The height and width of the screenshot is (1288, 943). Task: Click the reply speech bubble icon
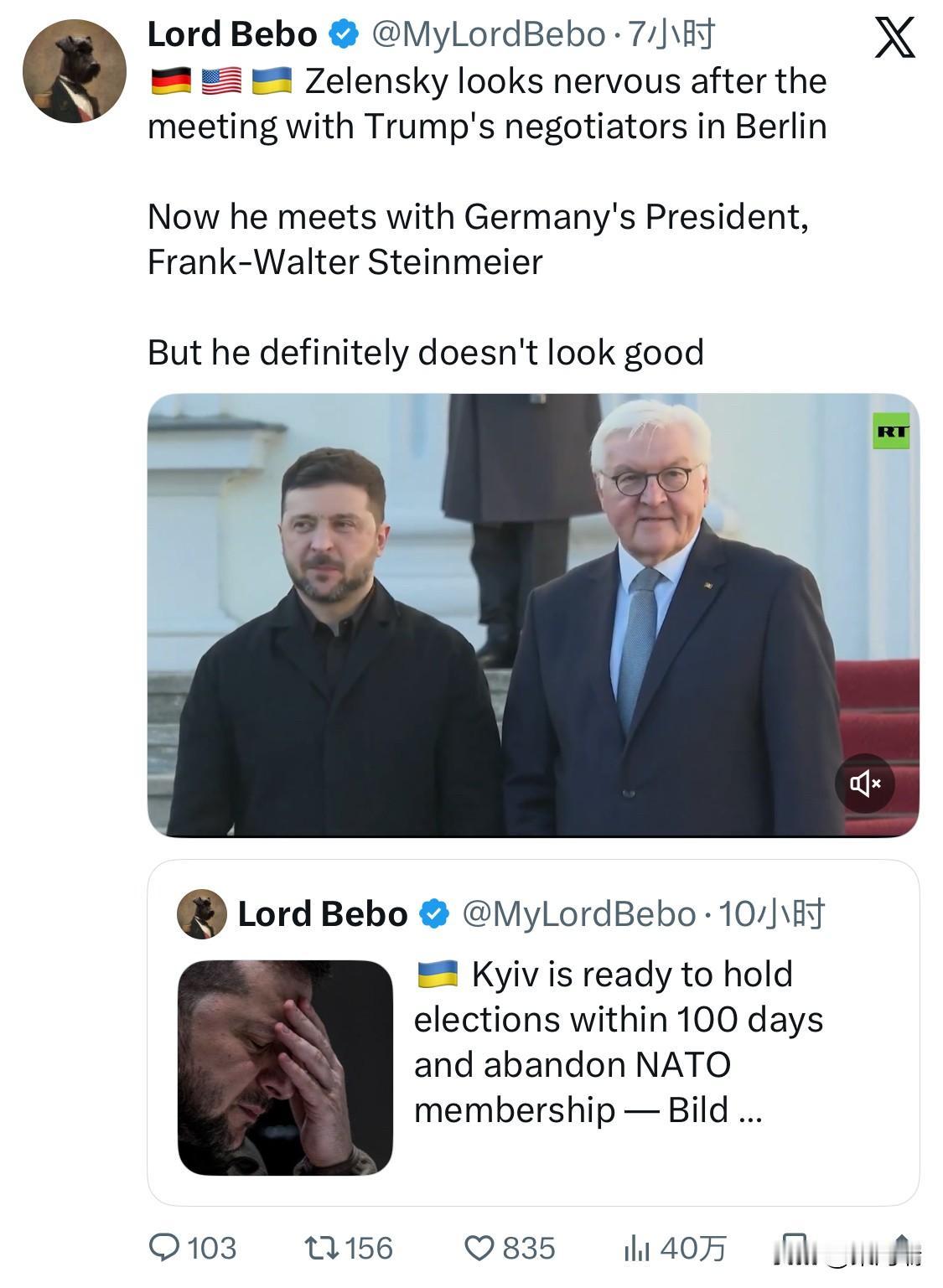pos(163,1248)
